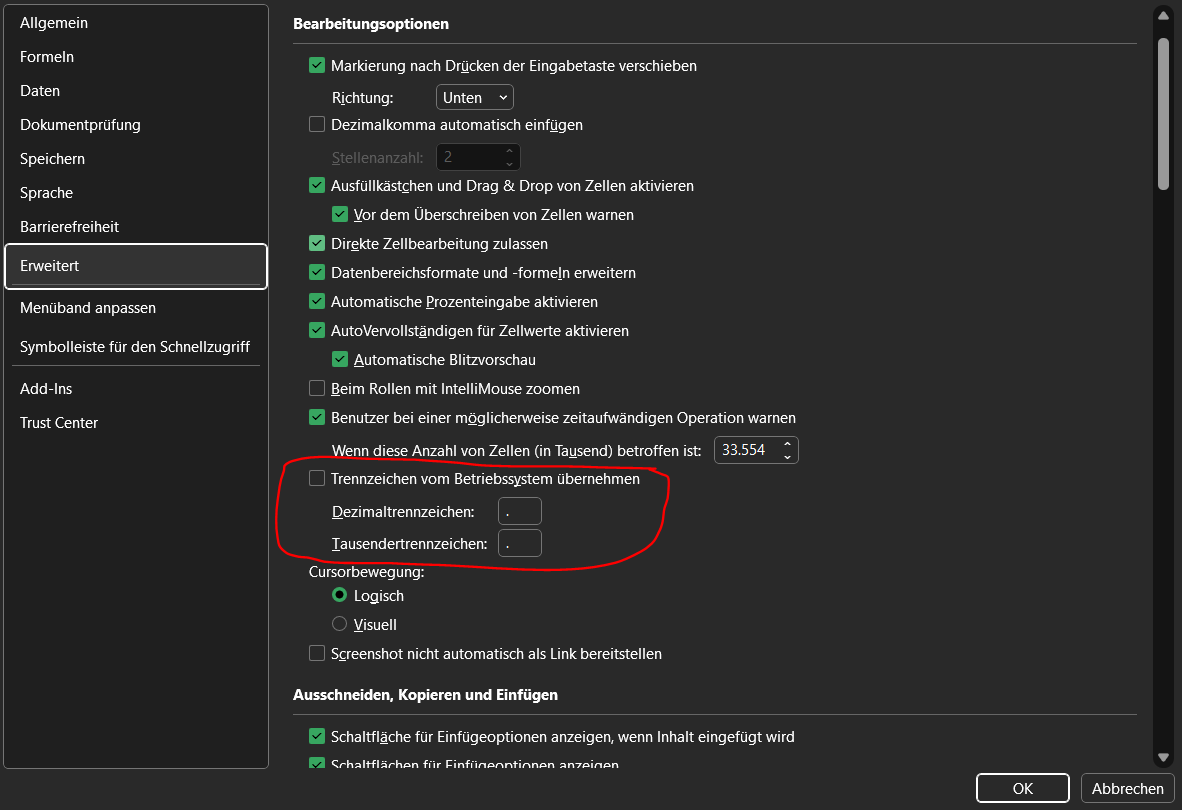
Task: Uncheck Markierung nach Drücken der Eingabetaste verschieben
Action: [x=317, y=66]
